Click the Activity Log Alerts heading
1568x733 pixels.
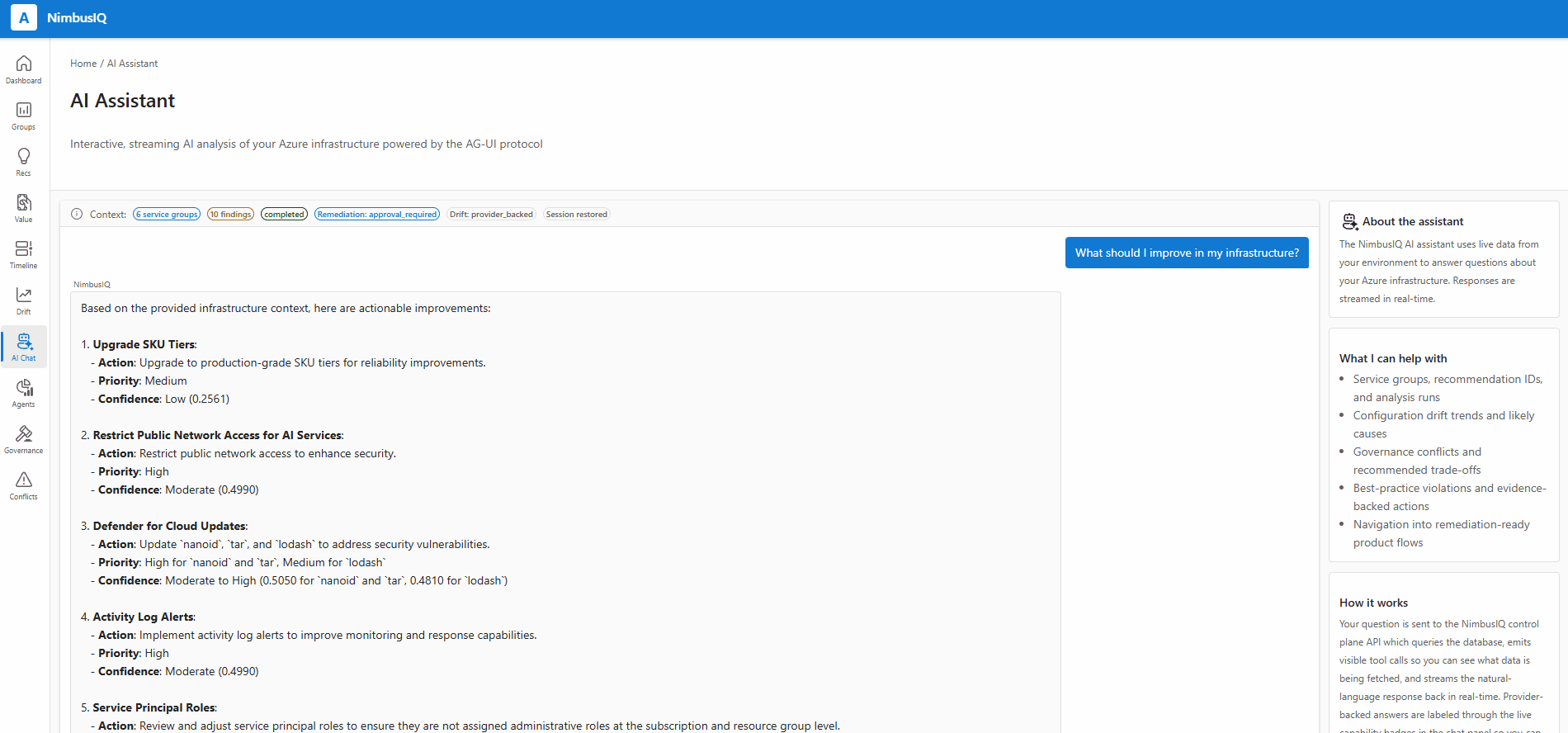coord(144,617)
